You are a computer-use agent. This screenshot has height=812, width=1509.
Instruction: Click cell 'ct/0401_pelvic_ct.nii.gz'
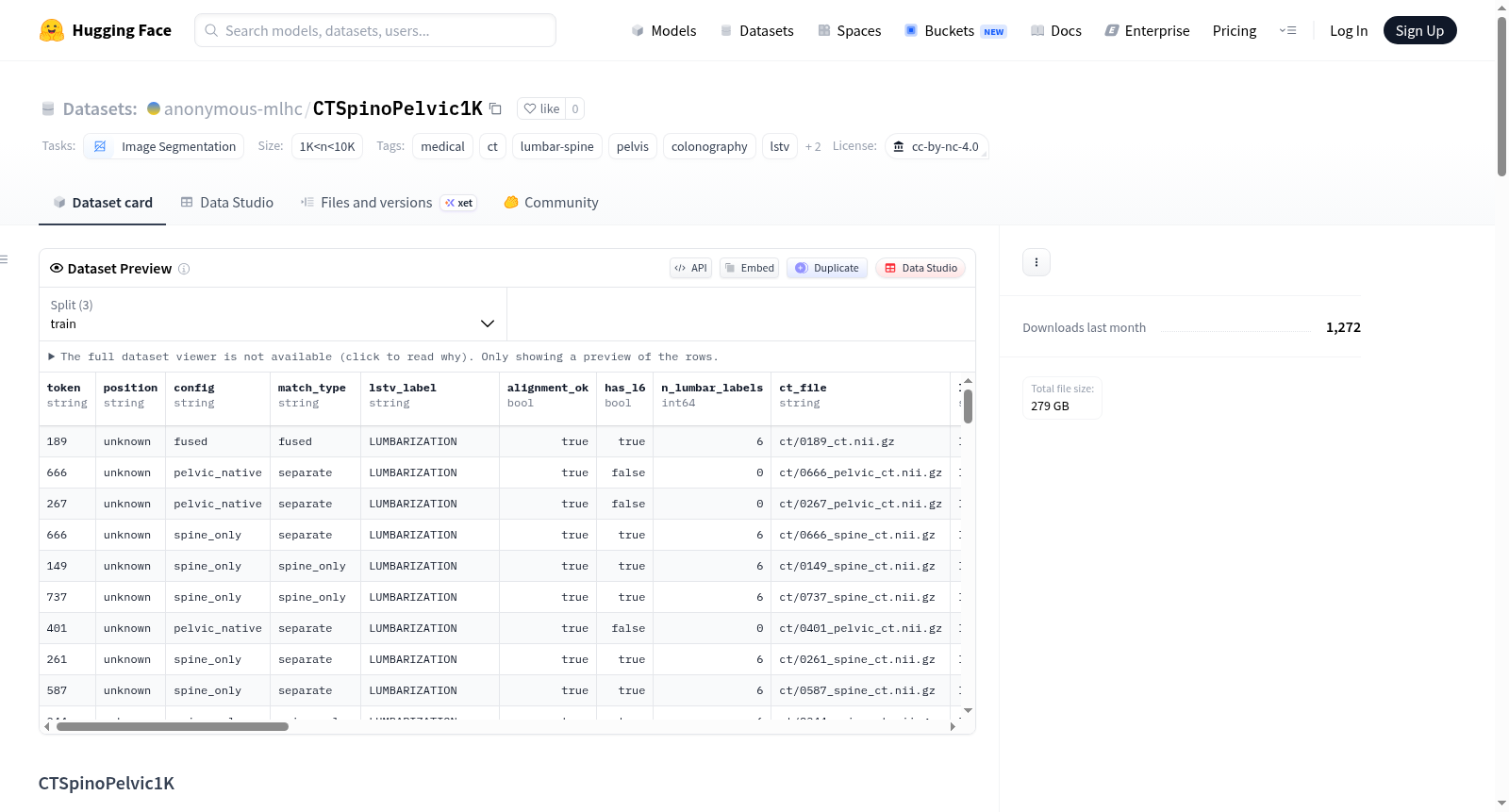861,628
